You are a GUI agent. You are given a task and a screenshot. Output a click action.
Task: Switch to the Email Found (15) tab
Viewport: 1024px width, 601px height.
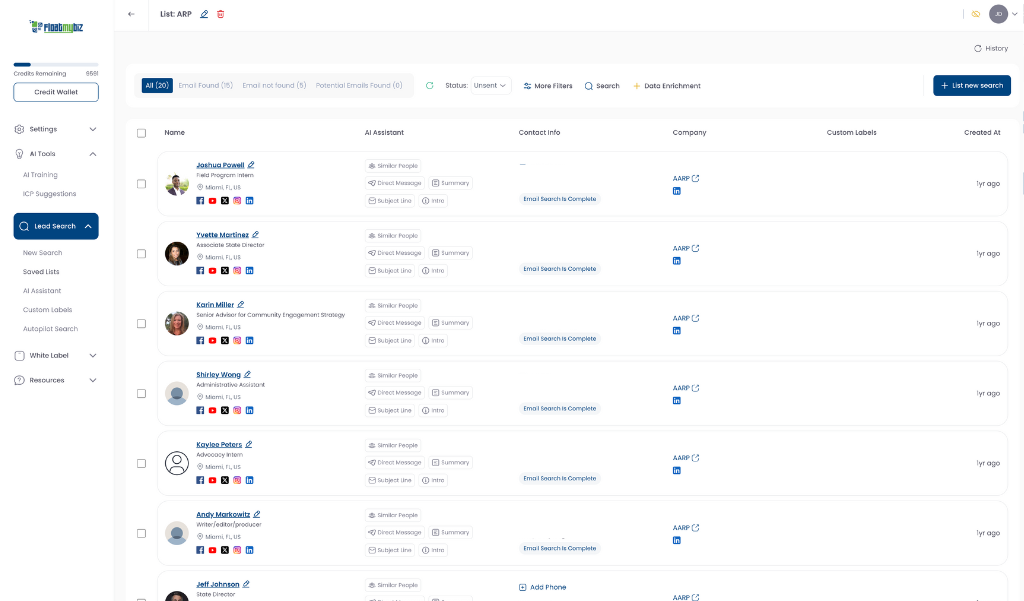[205, 86]
